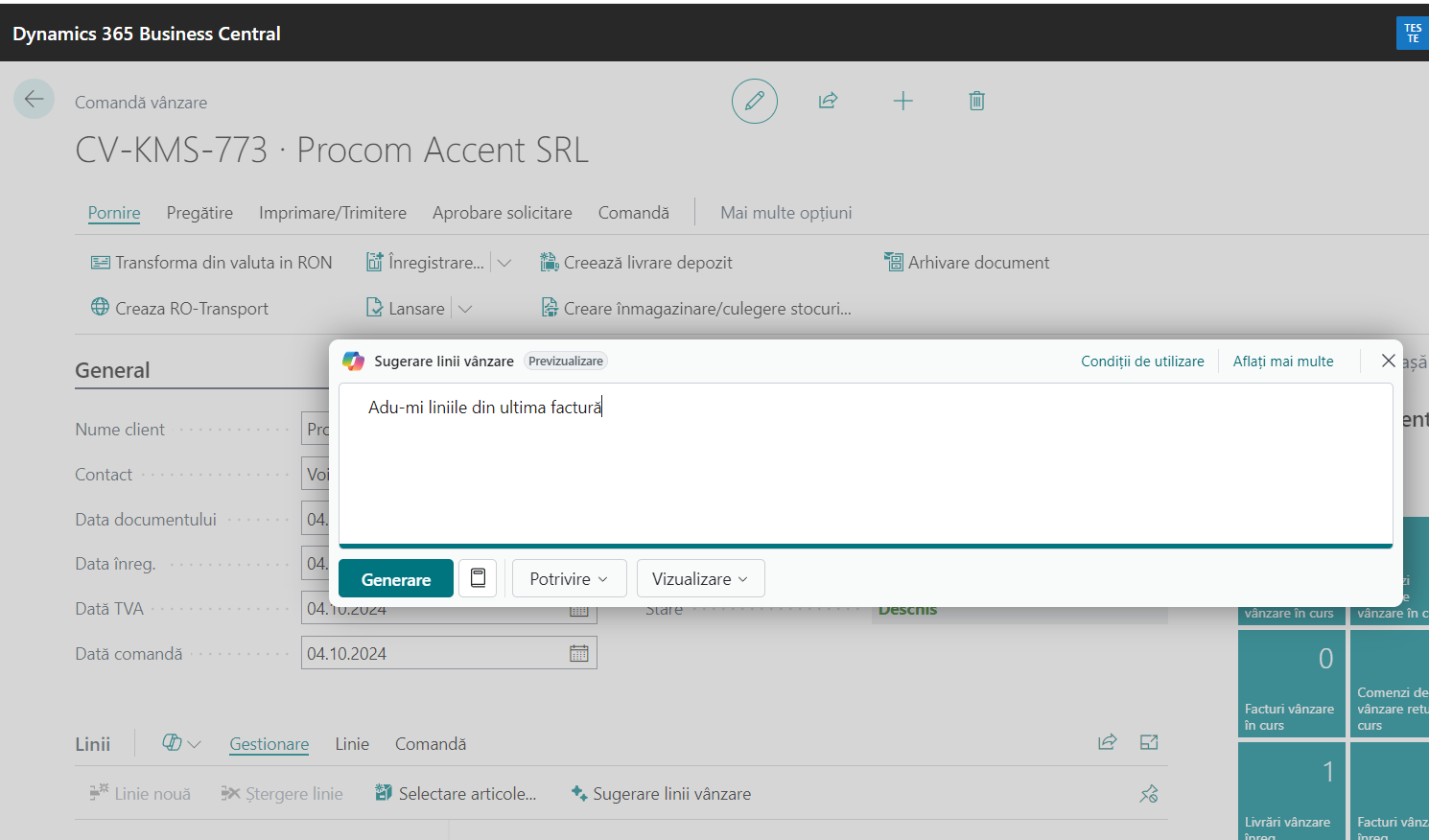
Task: Close the Sugerare linii vânzare dialog
Action: [x=1388, y=361]
